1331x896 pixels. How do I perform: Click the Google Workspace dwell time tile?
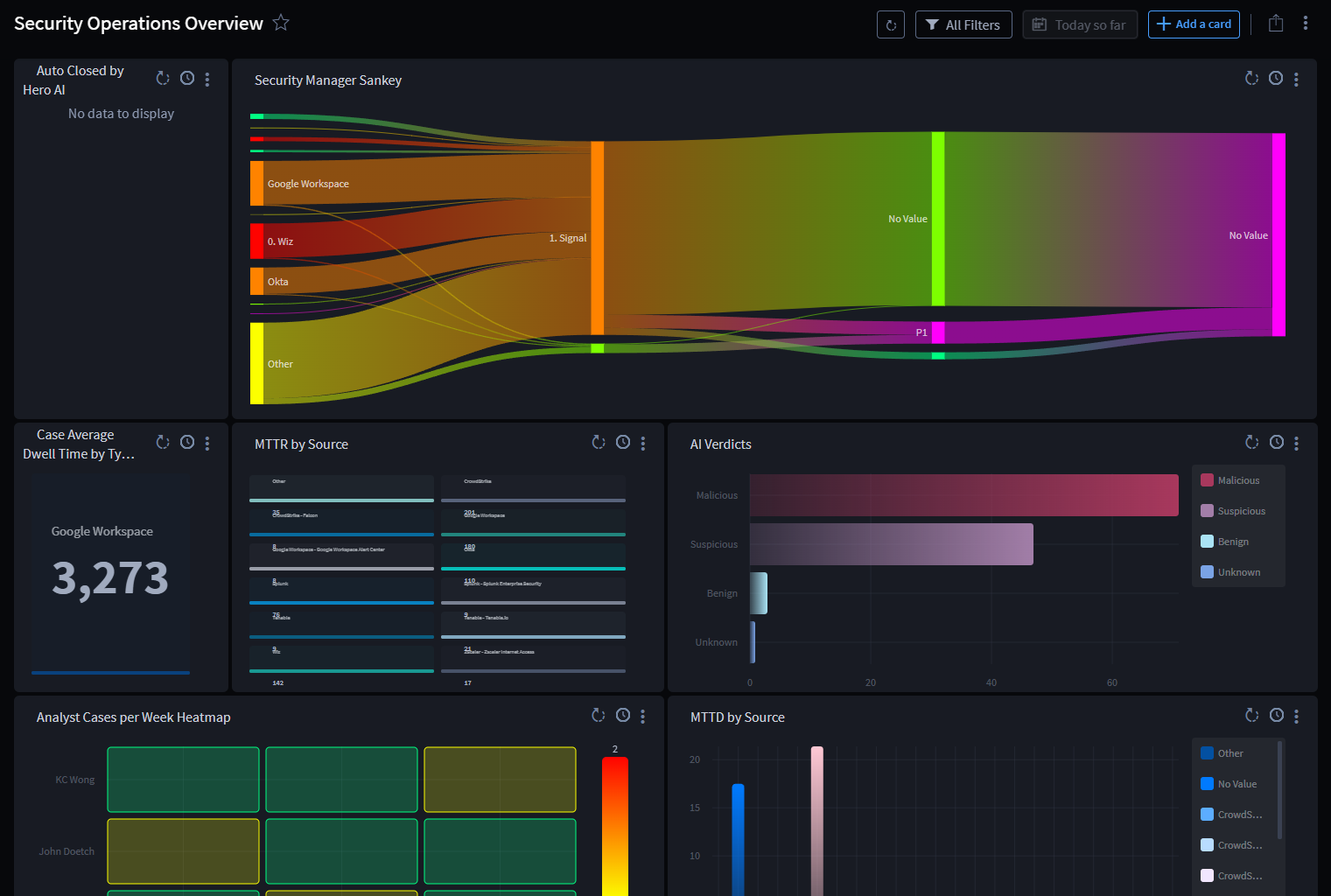[x=110, y=574]
